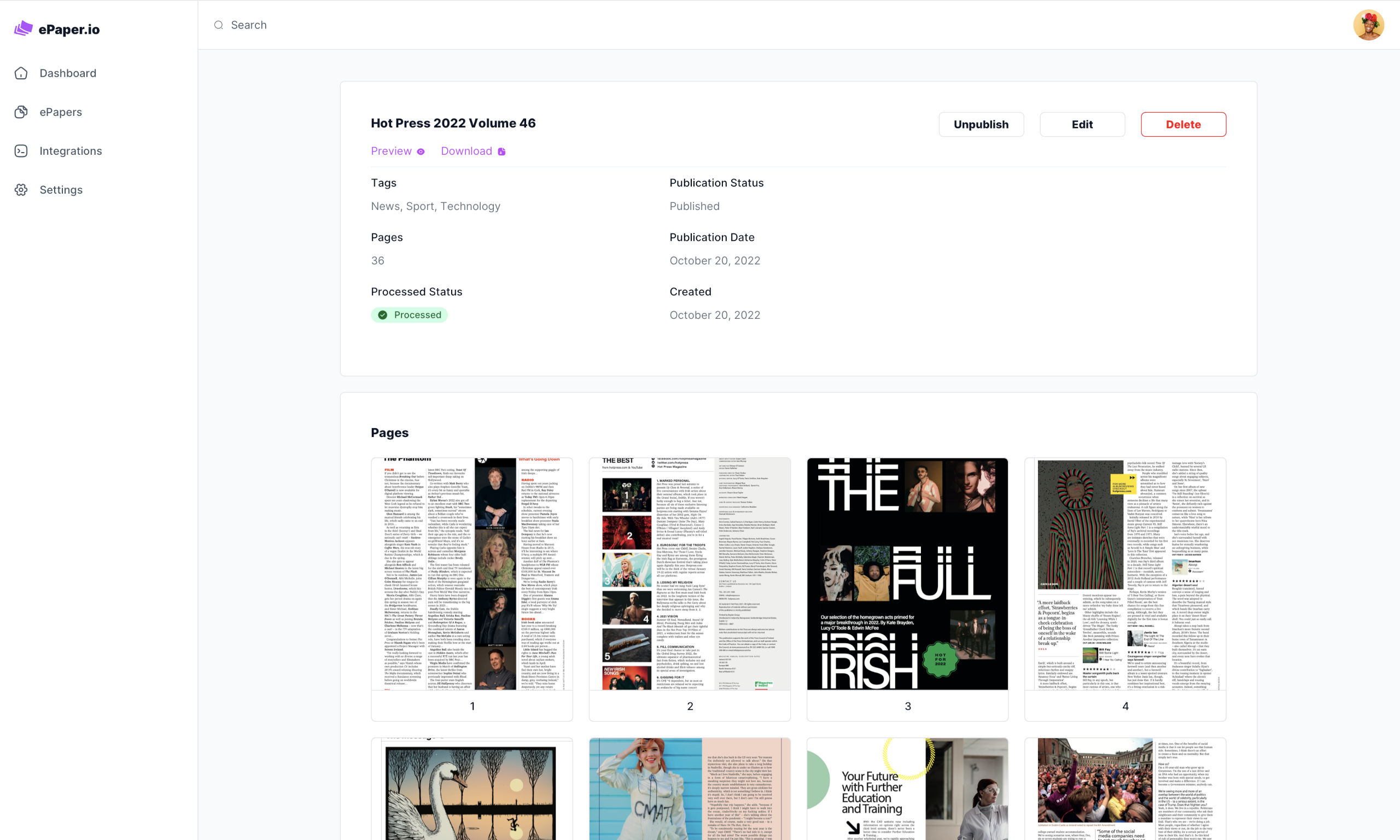The image size is (1400, 840).
Task: Click the ePaper.io brand name
Action: pos(69,30)
